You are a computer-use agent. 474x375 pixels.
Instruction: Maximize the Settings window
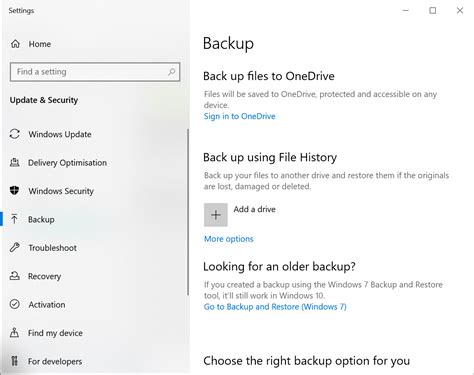click(433, 11)
